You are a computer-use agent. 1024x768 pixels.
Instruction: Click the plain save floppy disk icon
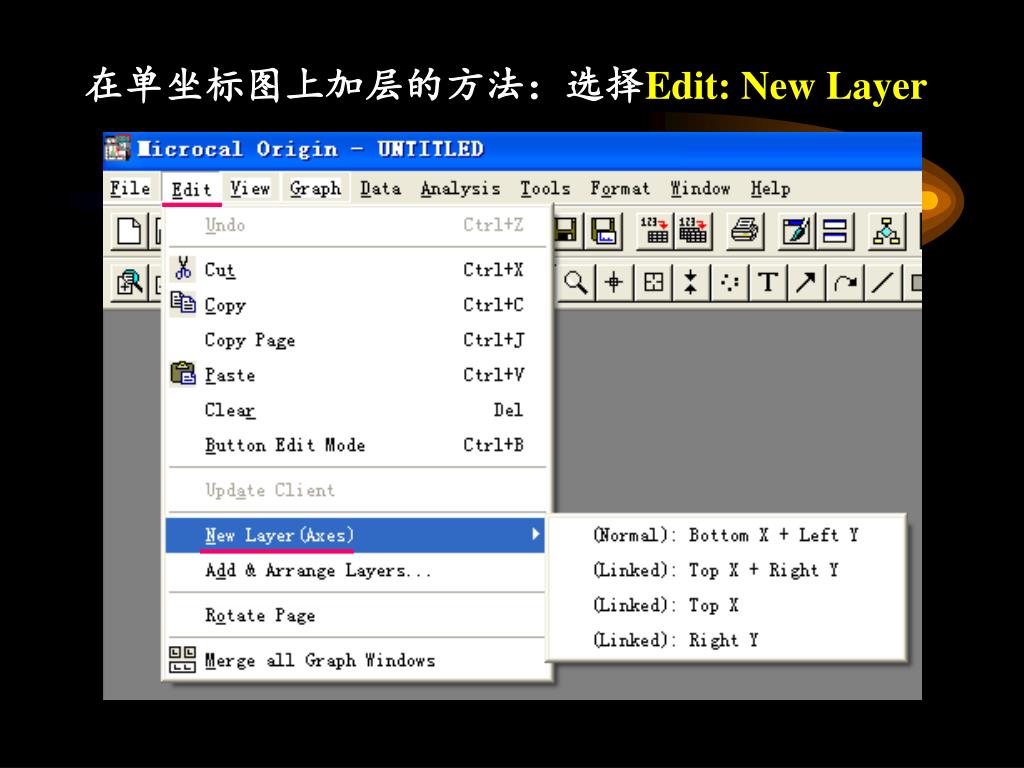[566, 231]
